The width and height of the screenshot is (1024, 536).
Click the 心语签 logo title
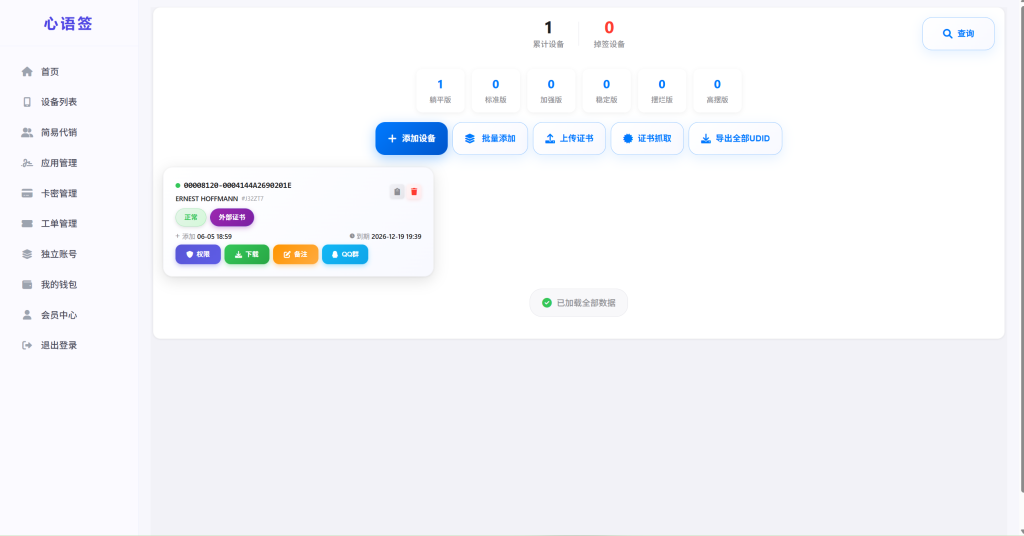[69, 24]
